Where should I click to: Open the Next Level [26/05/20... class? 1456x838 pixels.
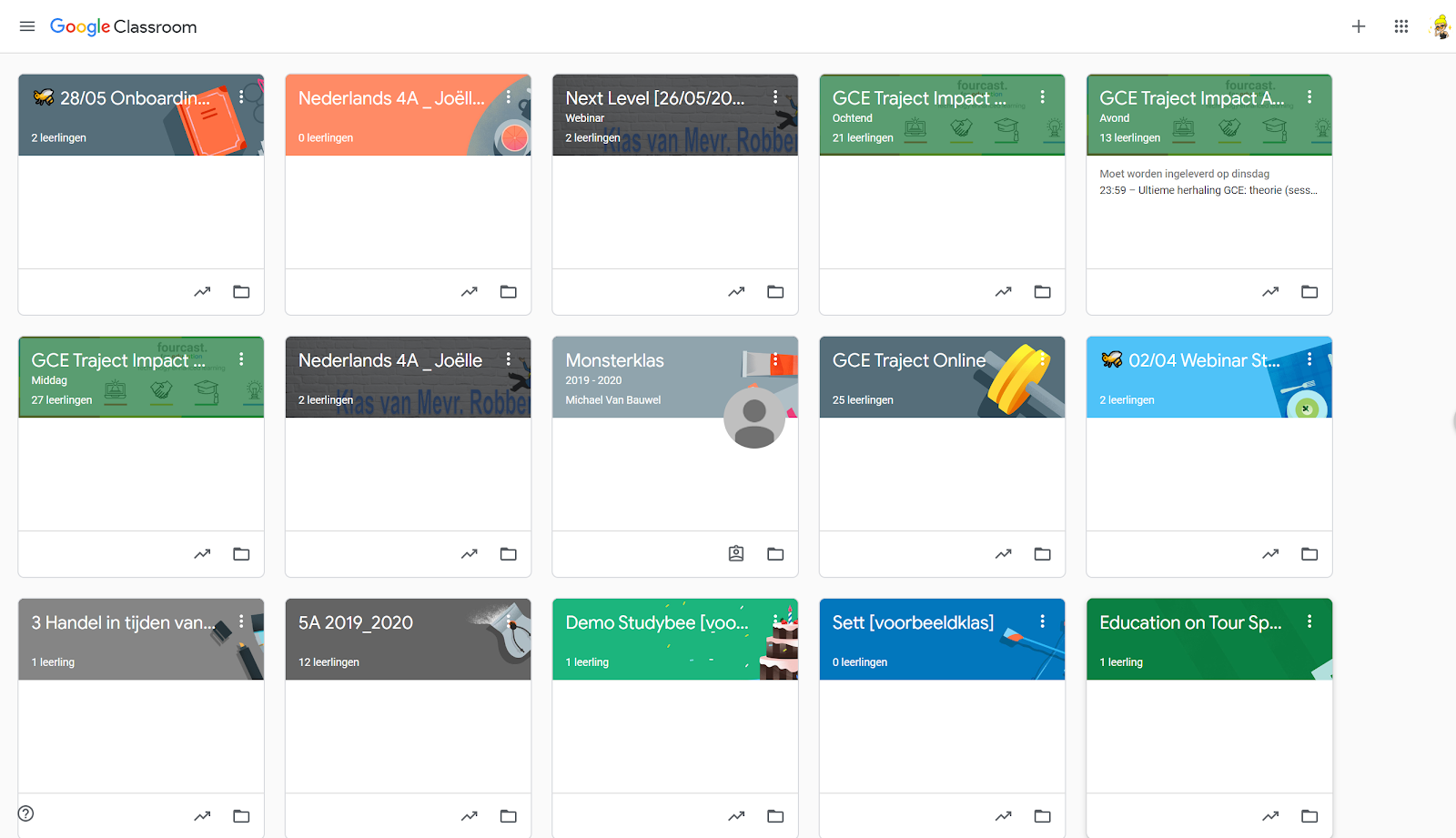click(x=655, y=98)
